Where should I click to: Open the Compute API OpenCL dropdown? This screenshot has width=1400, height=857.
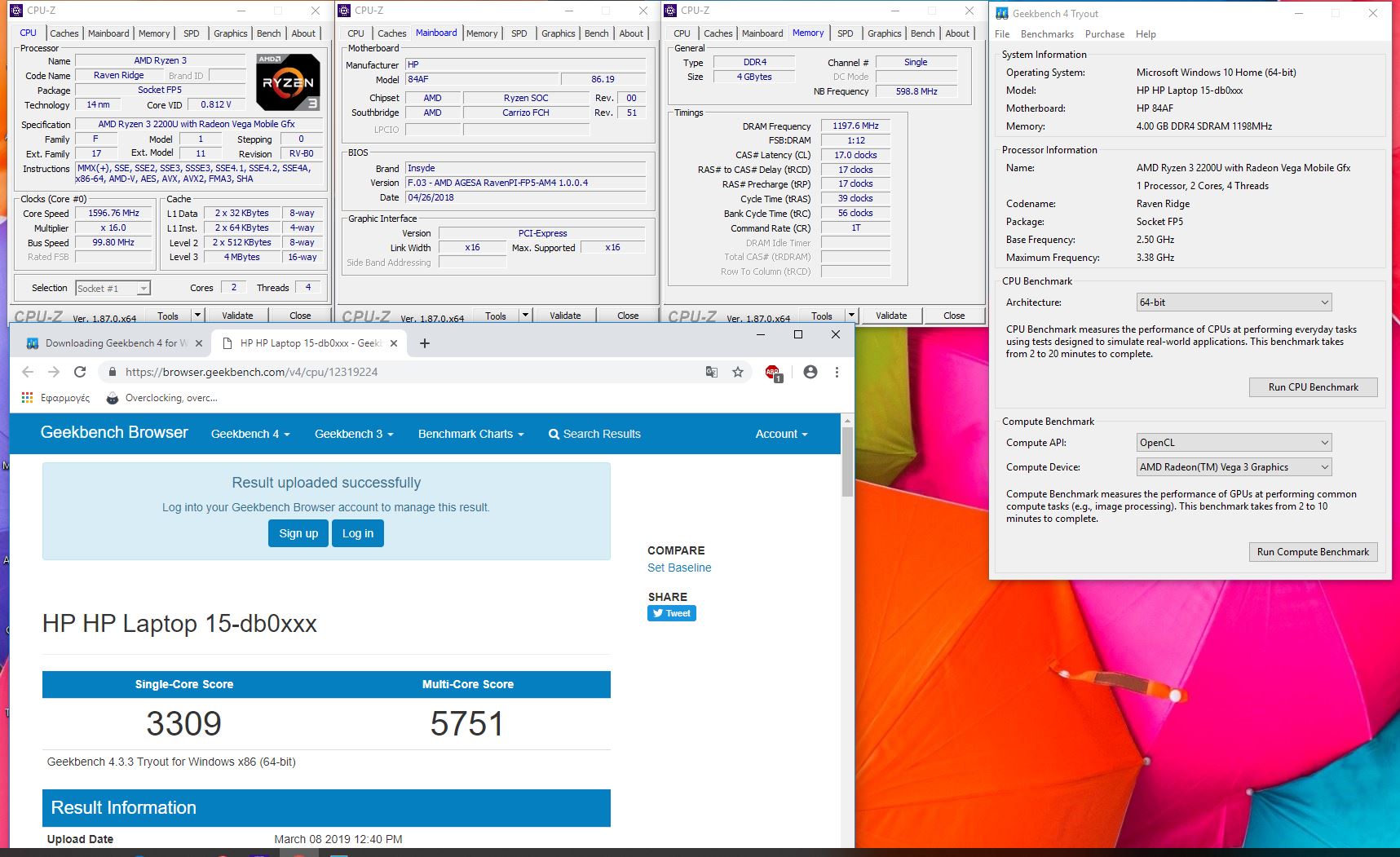[x=1234, y=443]
